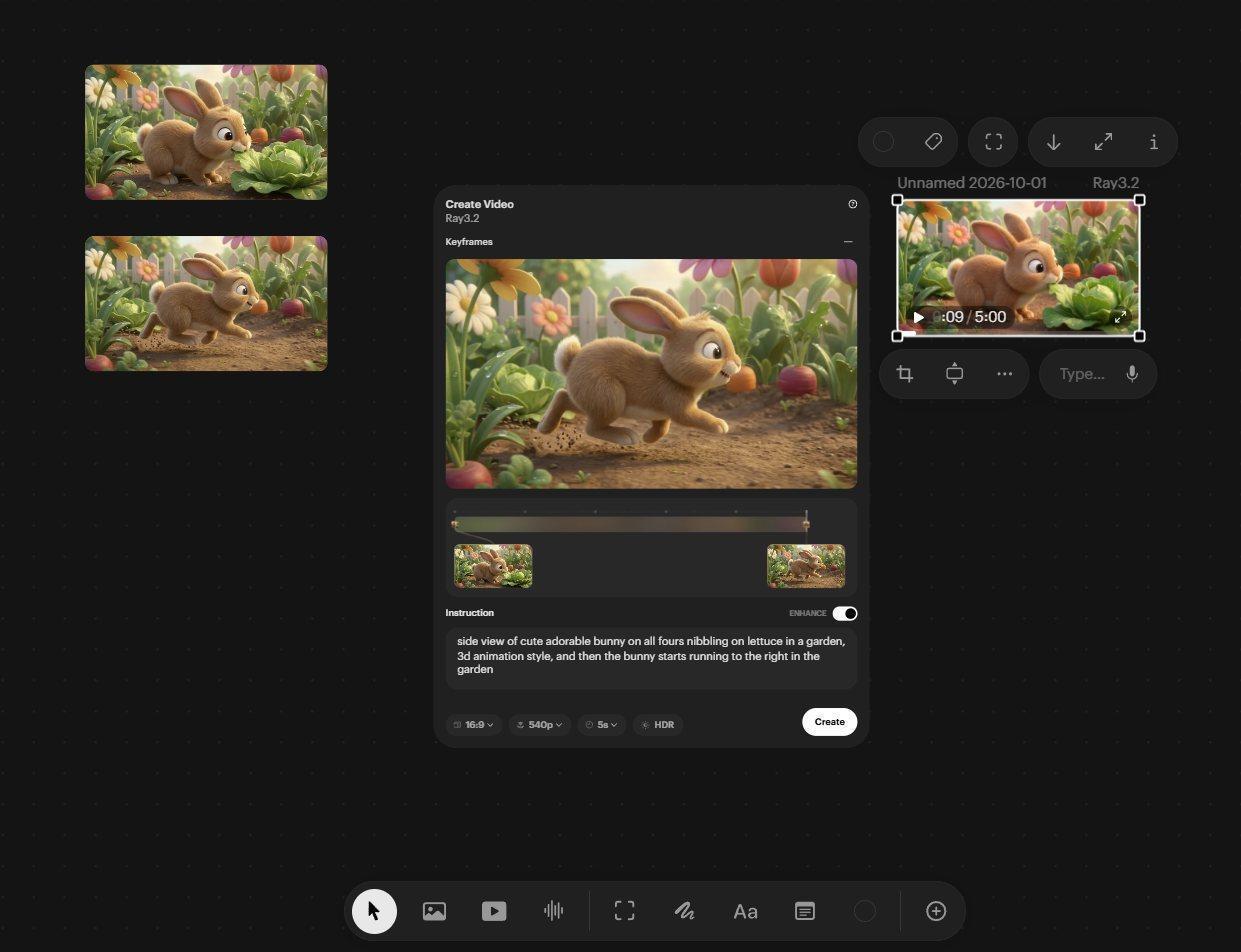The image size is (1241, 952).
Task: Show video info with the i icon
Action: tap(1154, 142)
